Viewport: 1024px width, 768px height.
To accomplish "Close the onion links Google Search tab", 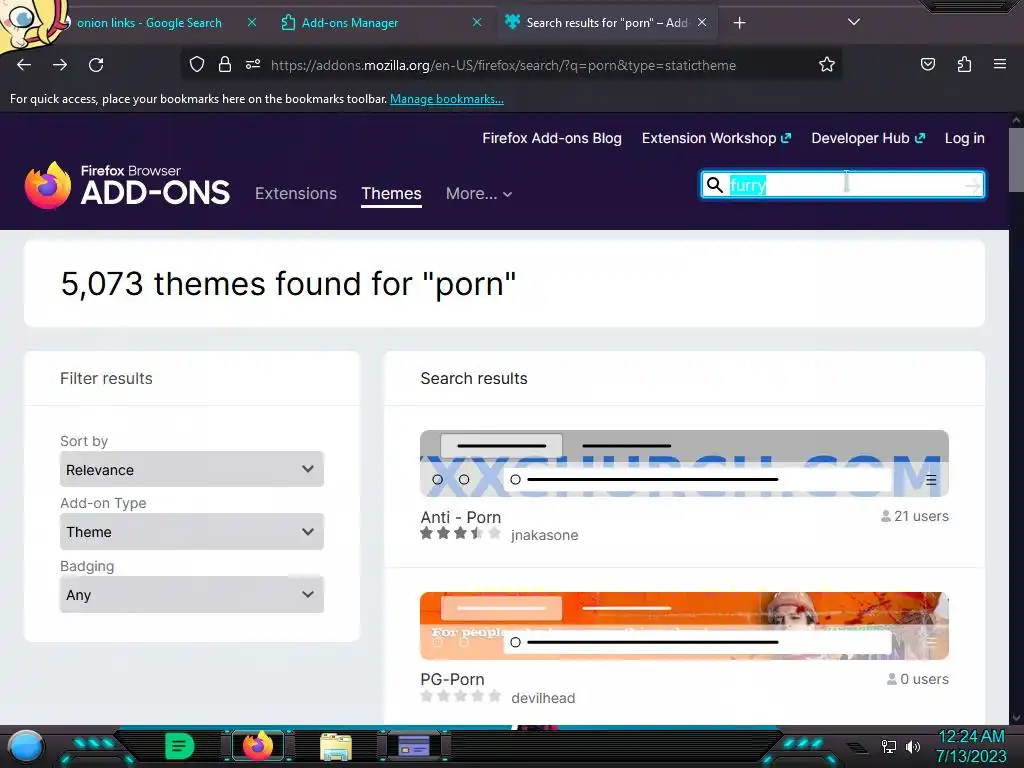I will pos(251,22).
